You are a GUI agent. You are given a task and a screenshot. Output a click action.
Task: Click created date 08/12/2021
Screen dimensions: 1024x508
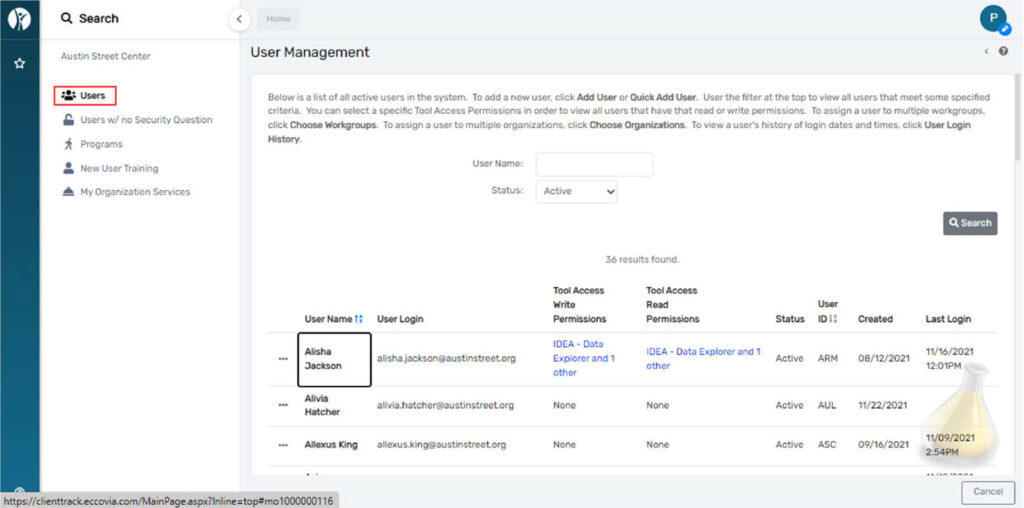tap(883, 358)
